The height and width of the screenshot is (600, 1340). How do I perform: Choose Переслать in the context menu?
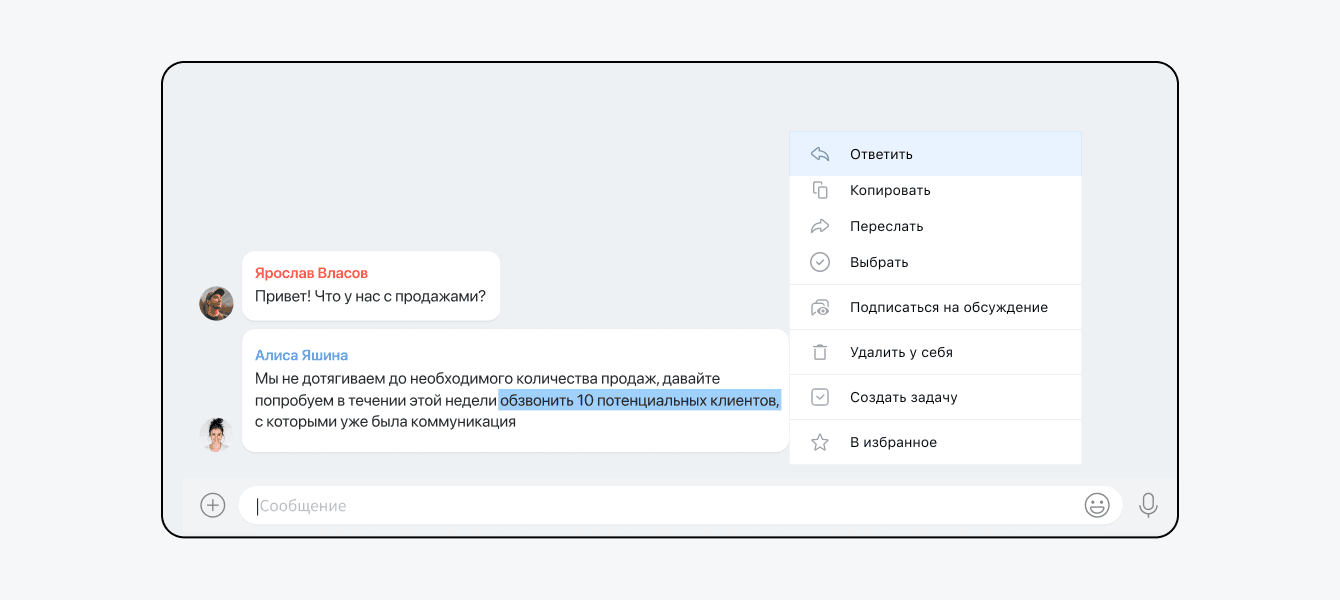click(886, 226)
